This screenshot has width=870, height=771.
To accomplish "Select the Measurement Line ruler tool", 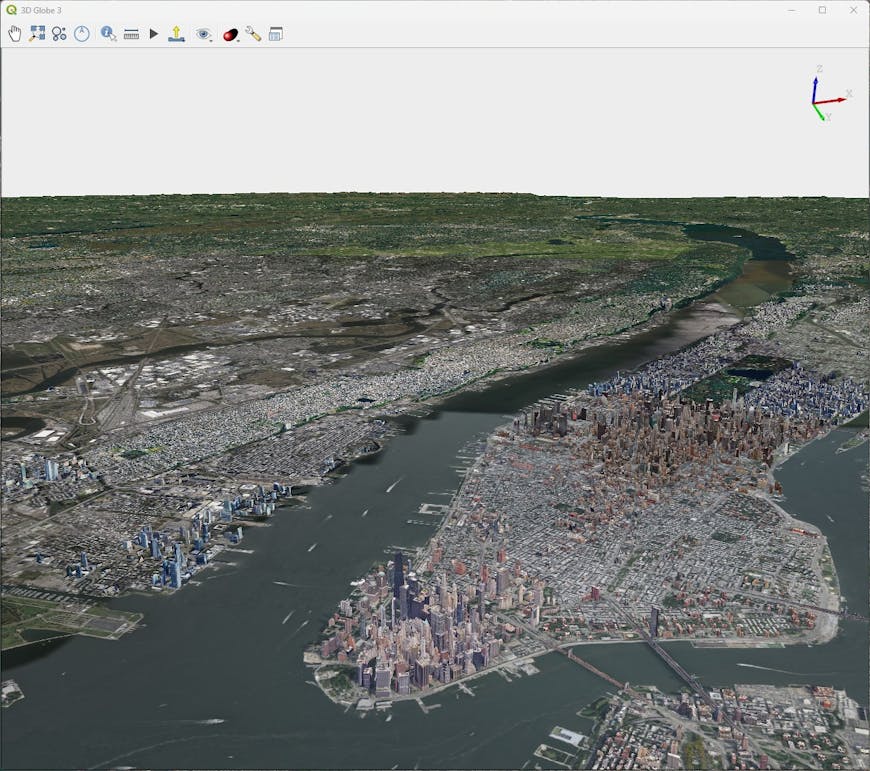I will (x=133, y=33).
